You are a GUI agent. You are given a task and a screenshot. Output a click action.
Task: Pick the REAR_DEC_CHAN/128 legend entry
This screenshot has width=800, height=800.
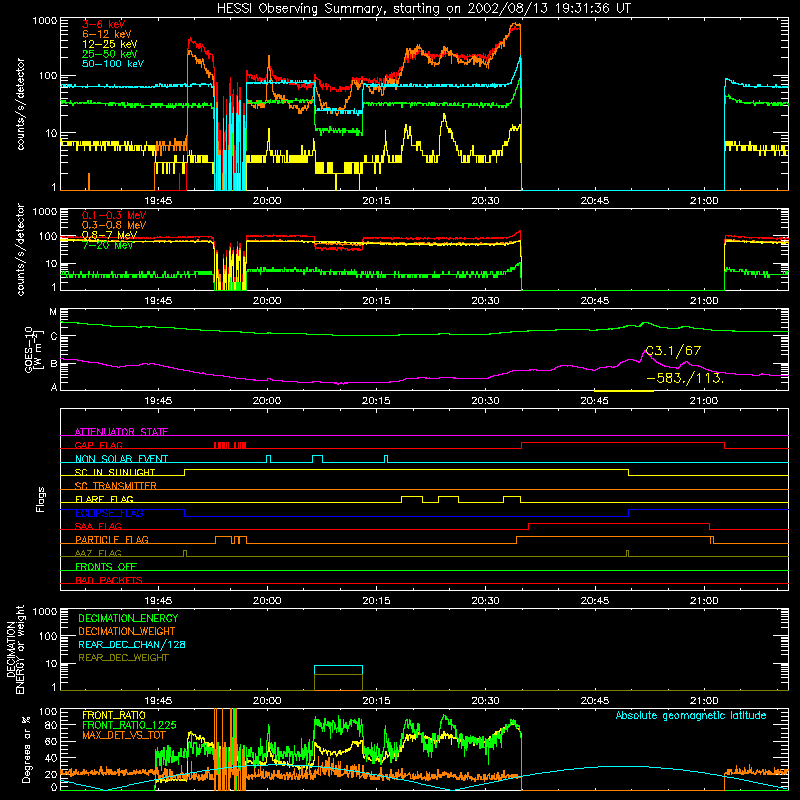[x=132, y=644]
